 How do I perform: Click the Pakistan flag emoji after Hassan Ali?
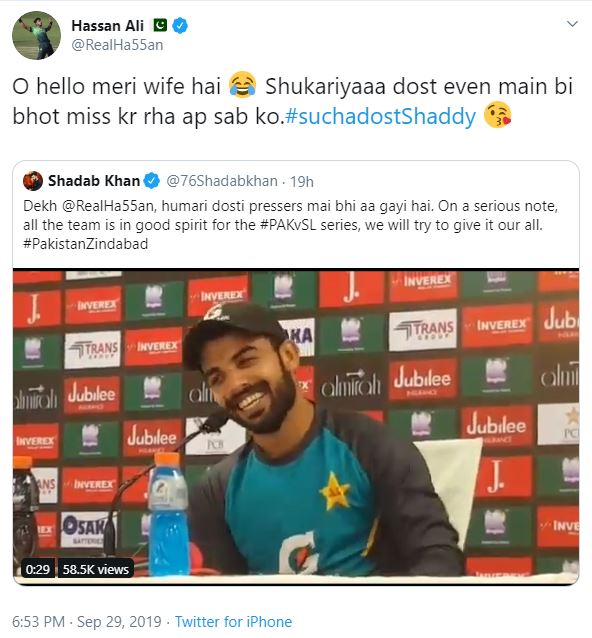point(160,25)
